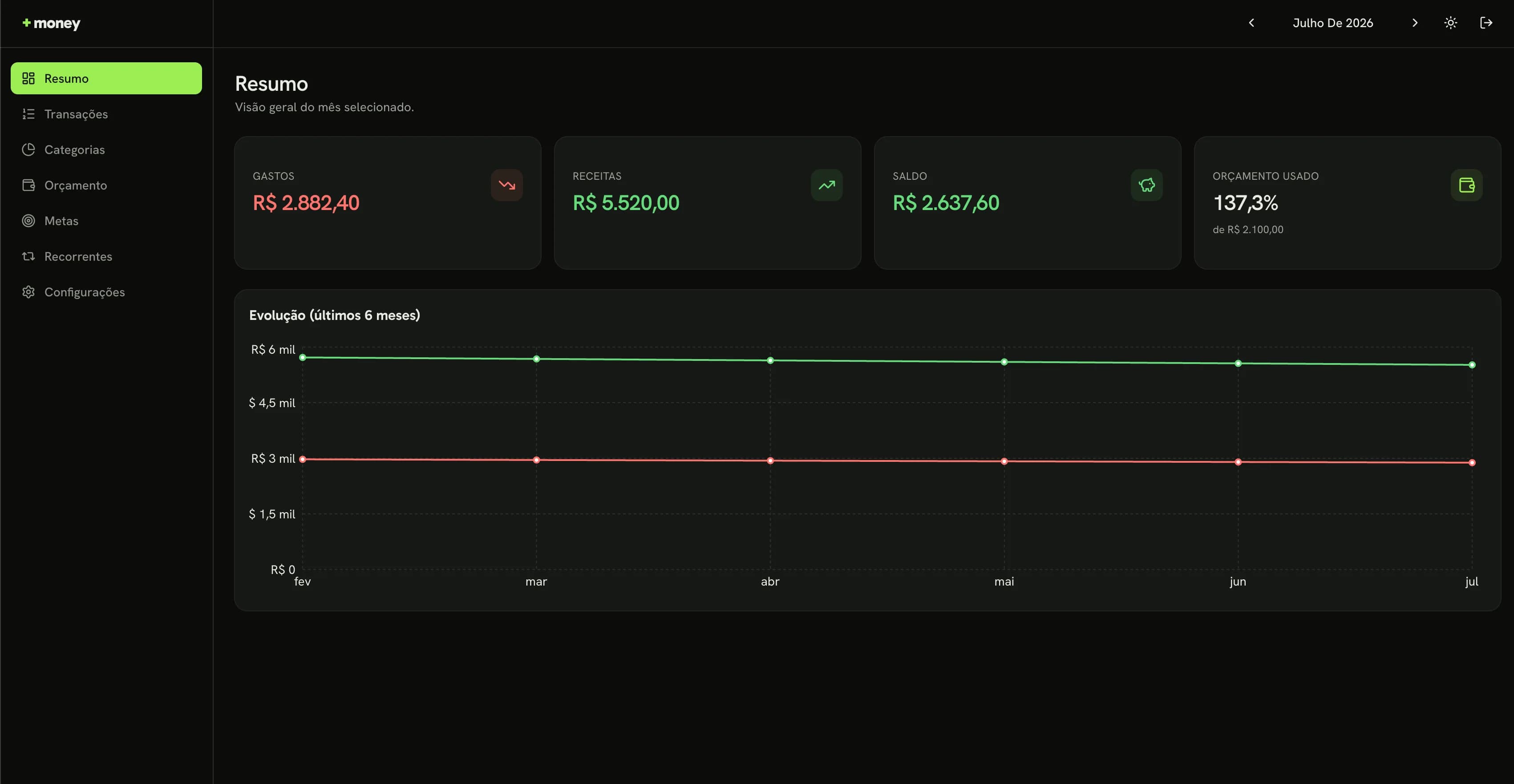Click the '$ 1,5 mil' axis label
The width and height of the screenshot is (1514, 784).
coord(271,514)
